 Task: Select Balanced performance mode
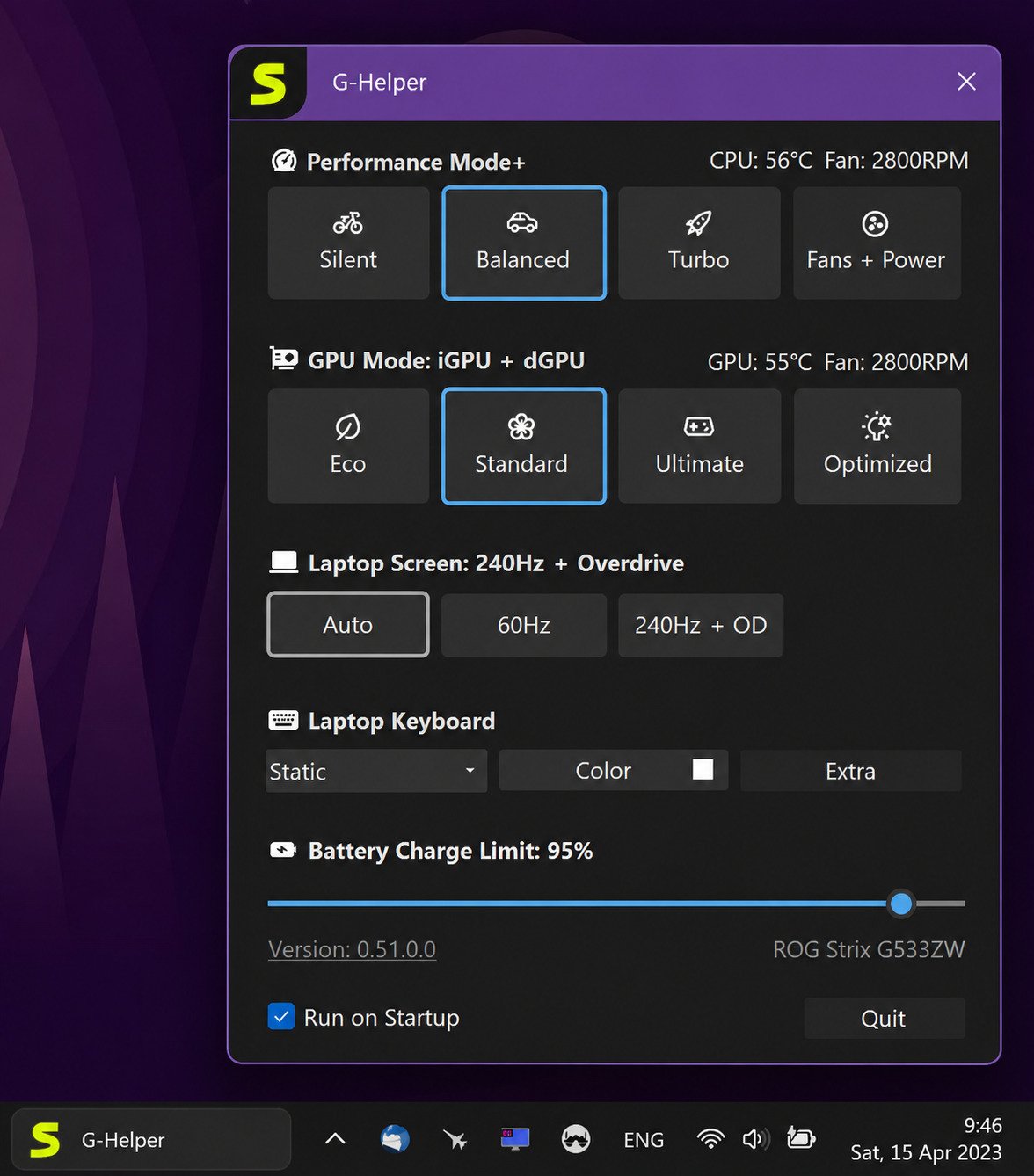point(524,243)
